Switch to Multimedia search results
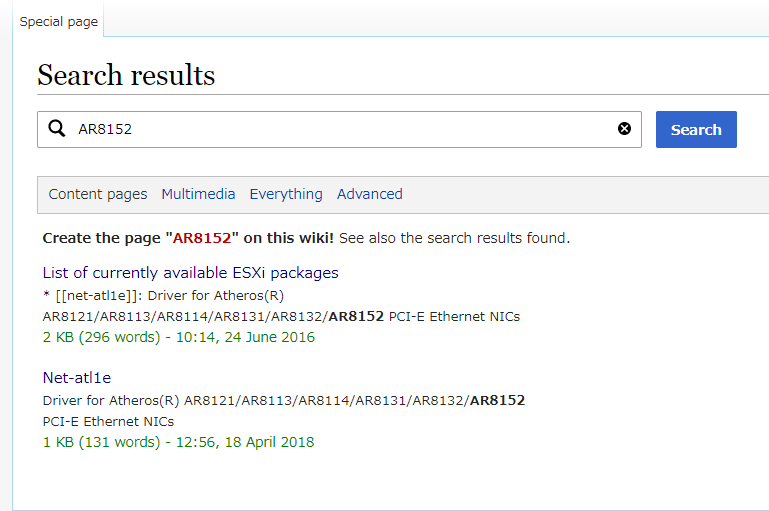The image size is (769, 511). pyautogui.click(x=198, y=194)
